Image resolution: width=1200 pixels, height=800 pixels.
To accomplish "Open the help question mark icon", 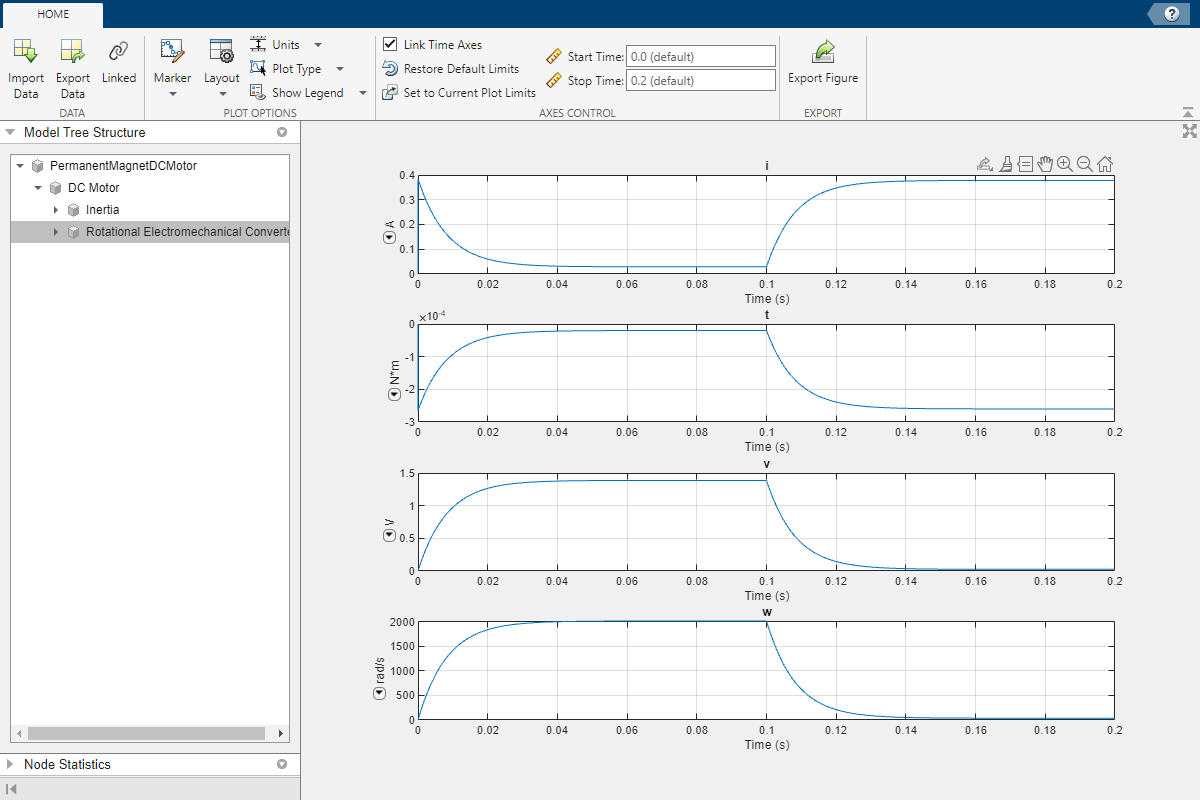I will click(x=1171, y=13).
